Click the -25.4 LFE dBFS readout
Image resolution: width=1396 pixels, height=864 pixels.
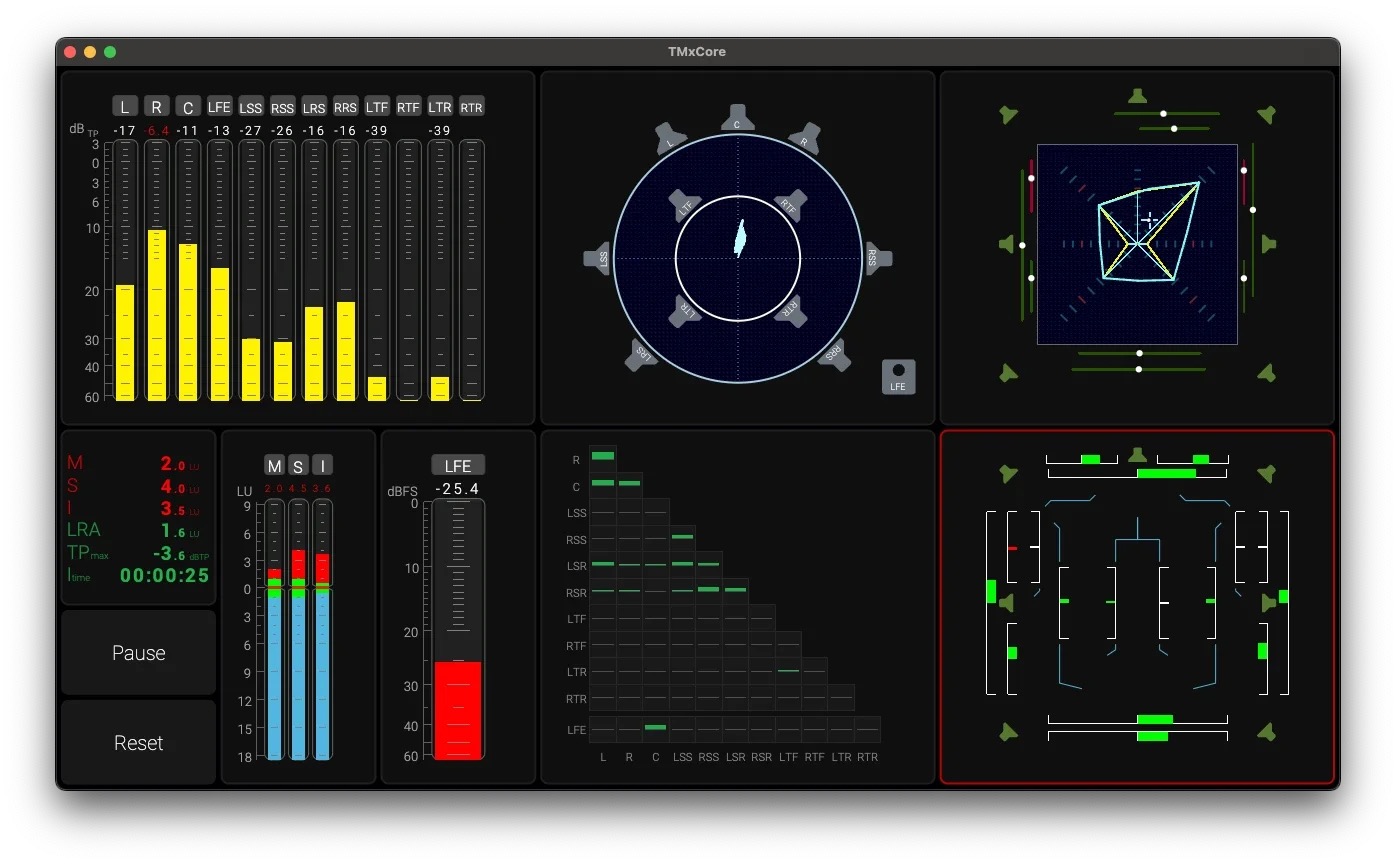point(458,489)
